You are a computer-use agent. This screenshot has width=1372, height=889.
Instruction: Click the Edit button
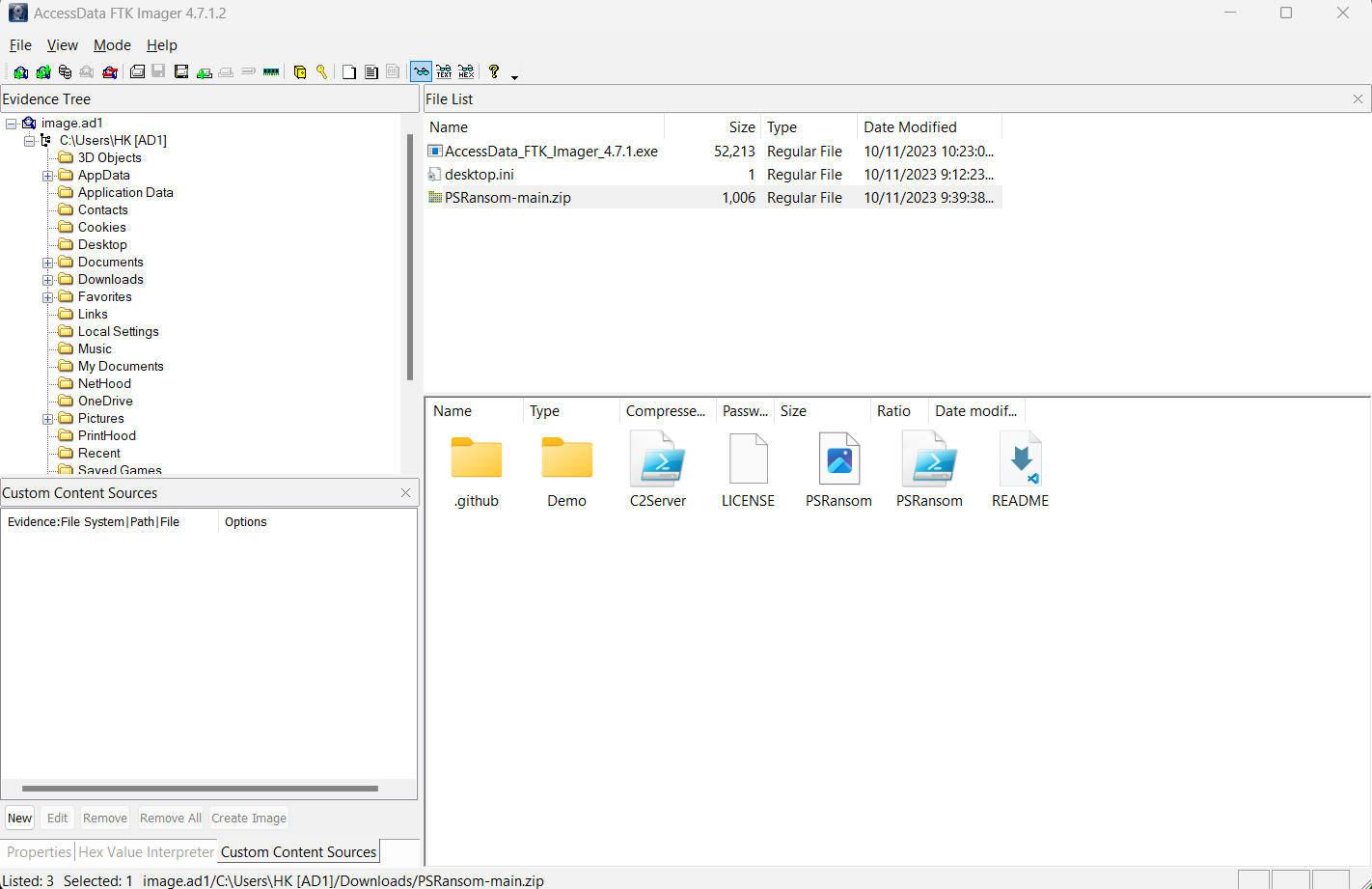tap(58, 818)
